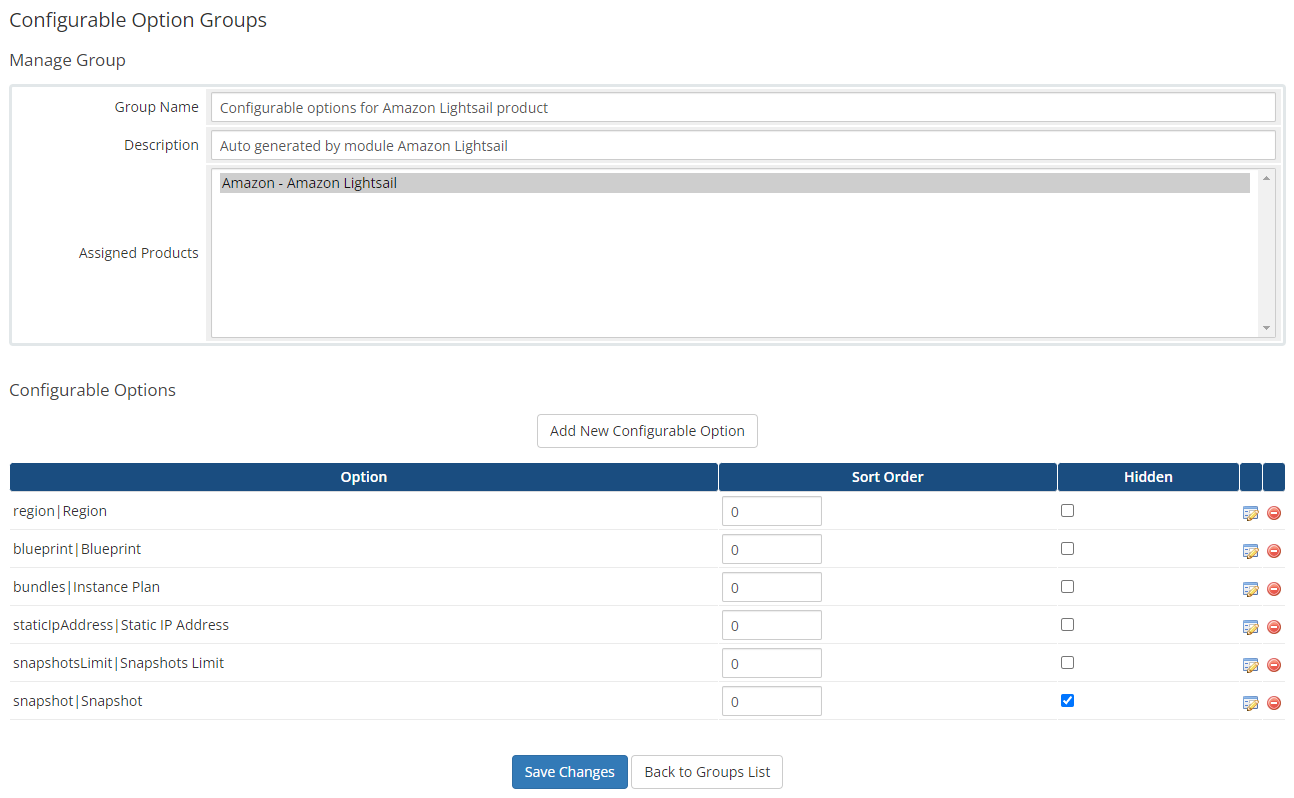Delete the snapshot|Snapshot option
1294x798 pixels.
click(1274, 702)
